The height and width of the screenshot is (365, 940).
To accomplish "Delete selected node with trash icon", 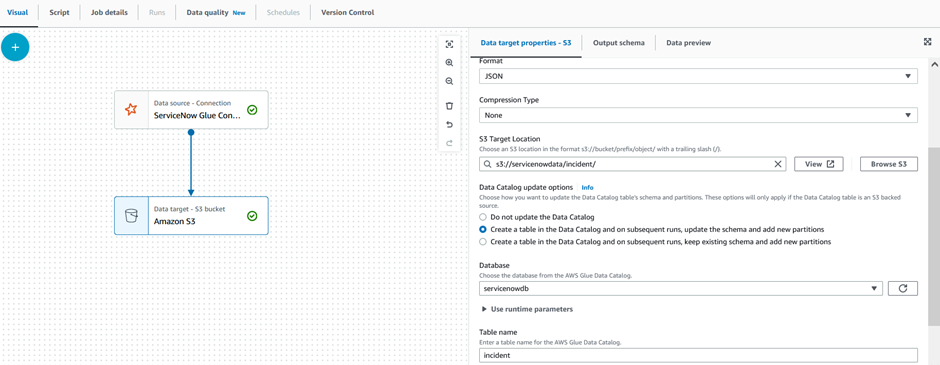I will click(449, 106).
